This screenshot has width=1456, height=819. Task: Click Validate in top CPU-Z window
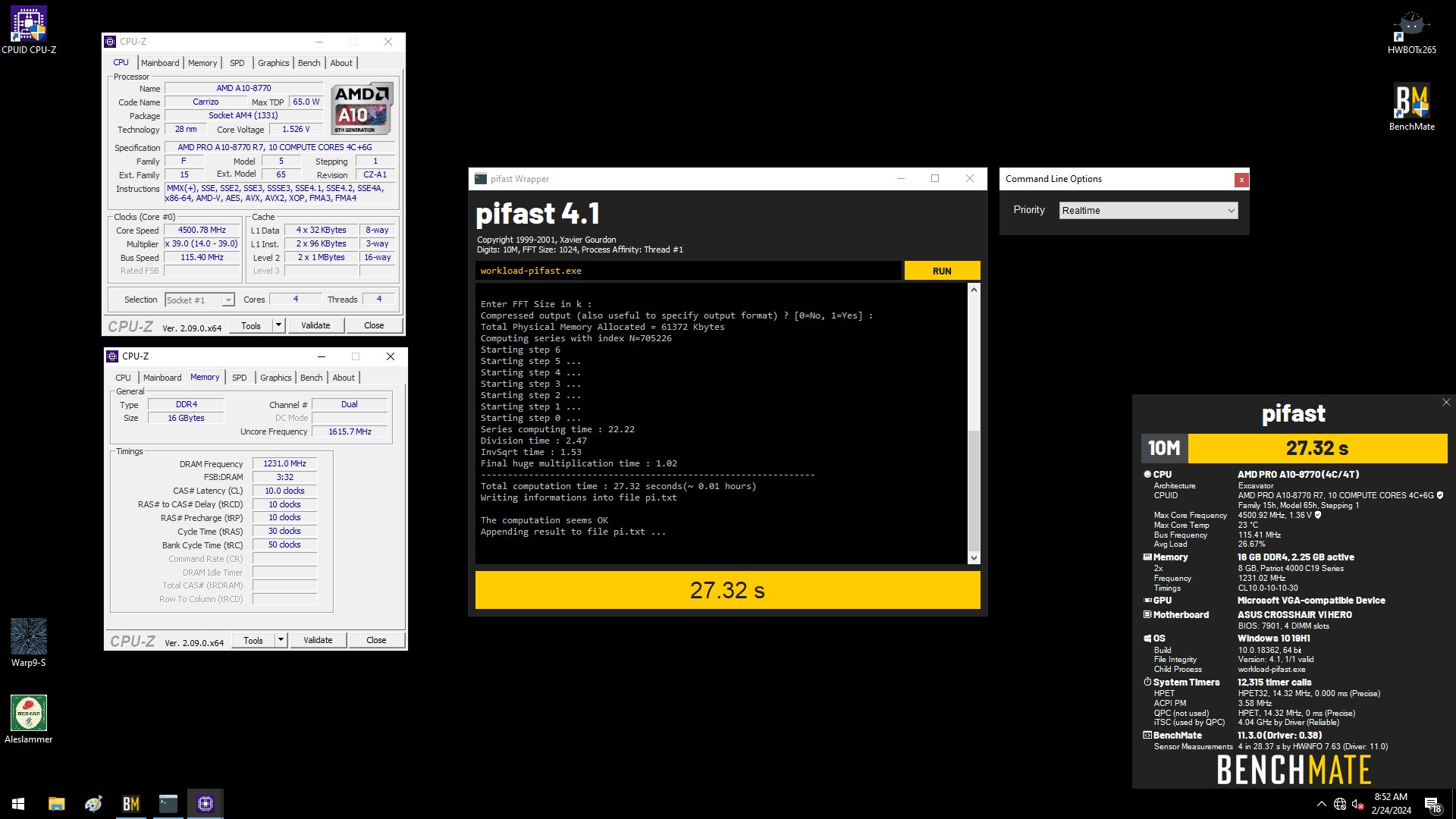[315, 326]
